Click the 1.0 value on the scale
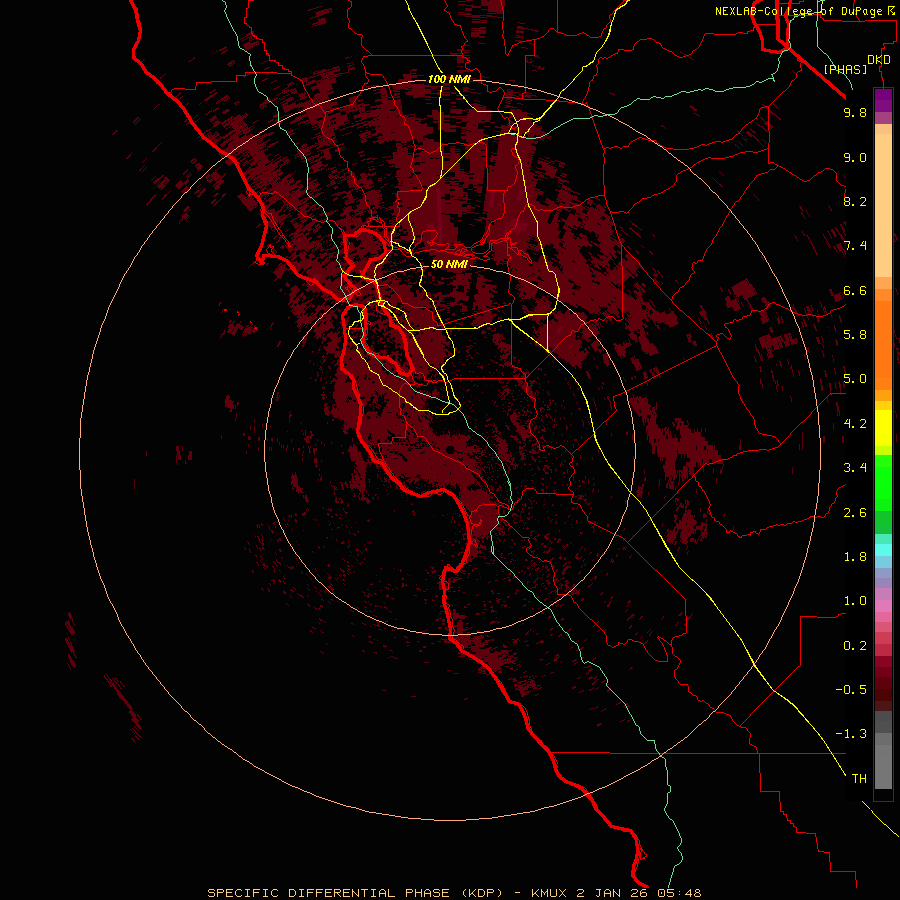The width and height of the screenshot is (900, 900). (x=855, y=601)
